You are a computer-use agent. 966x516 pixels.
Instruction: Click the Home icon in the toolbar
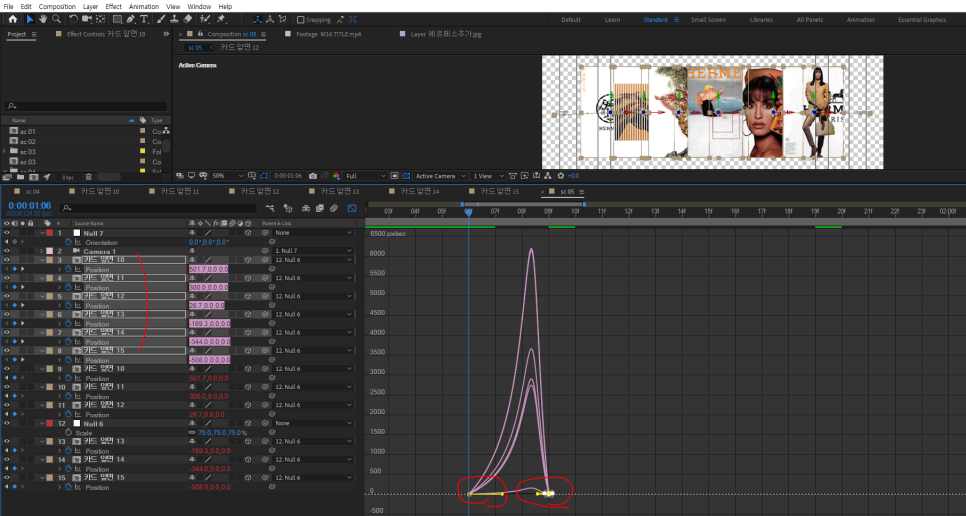[x=12, y=19]
